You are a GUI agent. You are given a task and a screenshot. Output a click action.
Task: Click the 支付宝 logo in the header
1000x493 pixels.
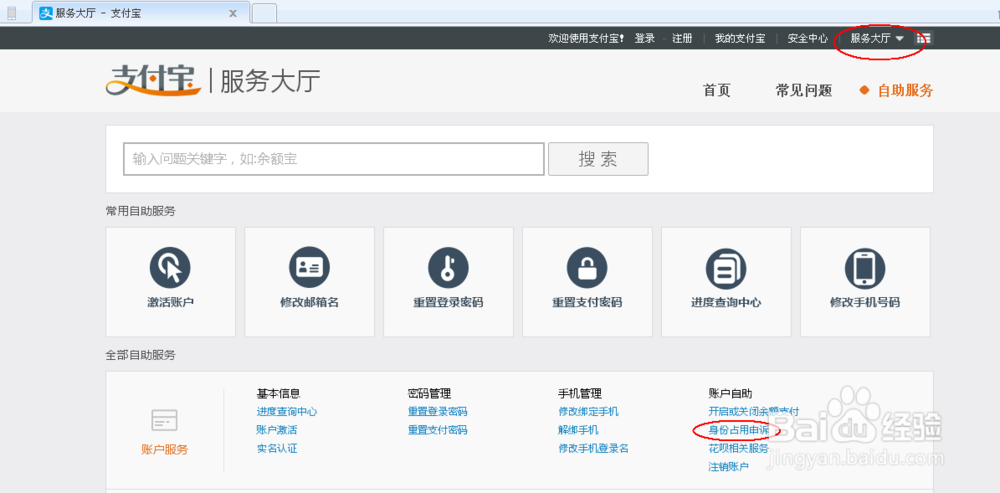pyautogui.click(x=154, y=82)
